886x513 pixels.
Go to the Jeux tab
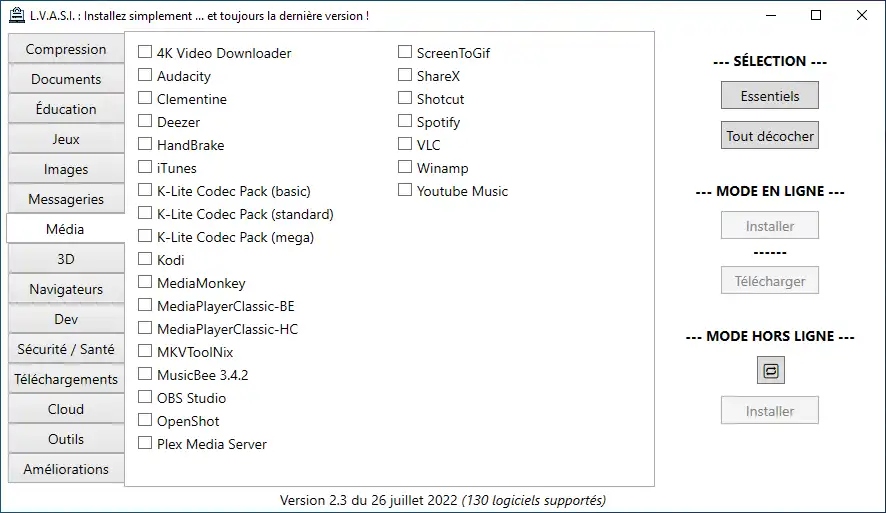66,139
